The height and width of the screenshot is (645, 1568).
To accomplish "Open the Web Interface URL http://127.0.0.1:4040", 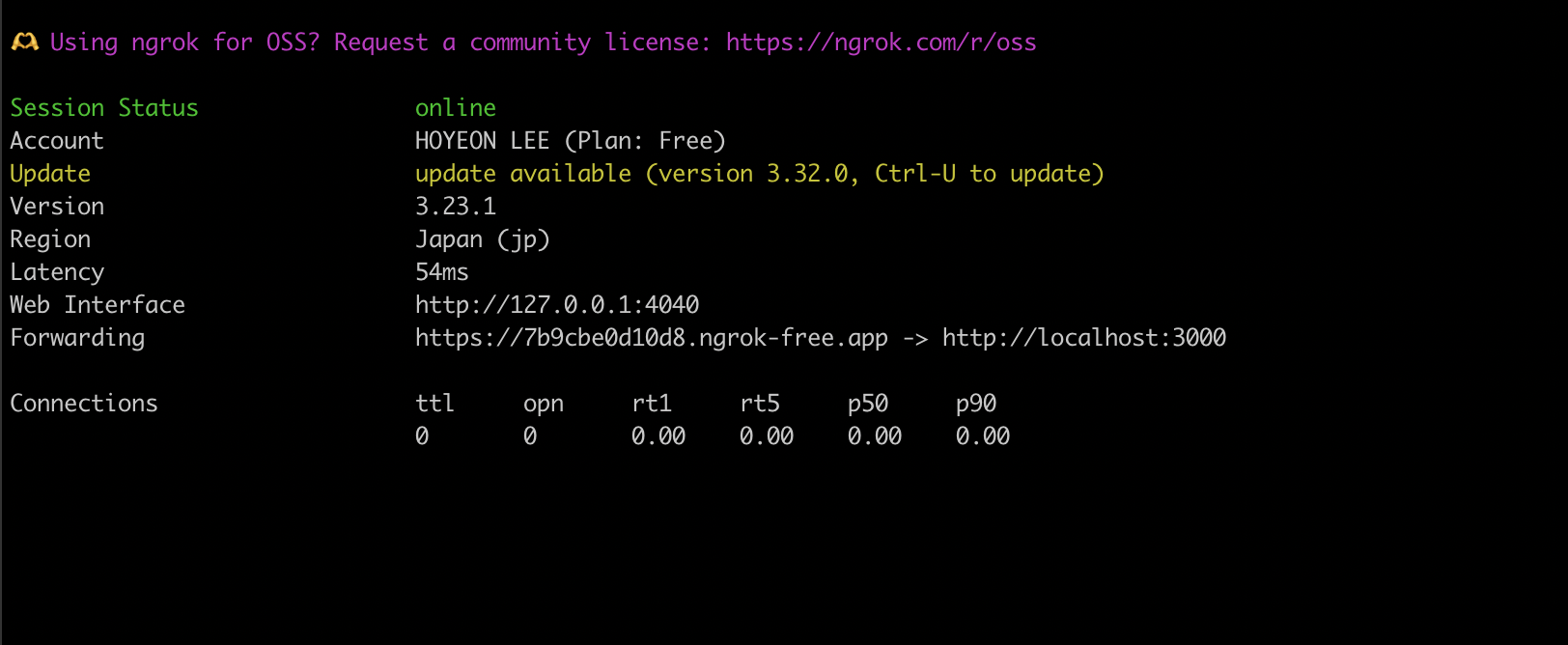I will pos(557,305).
